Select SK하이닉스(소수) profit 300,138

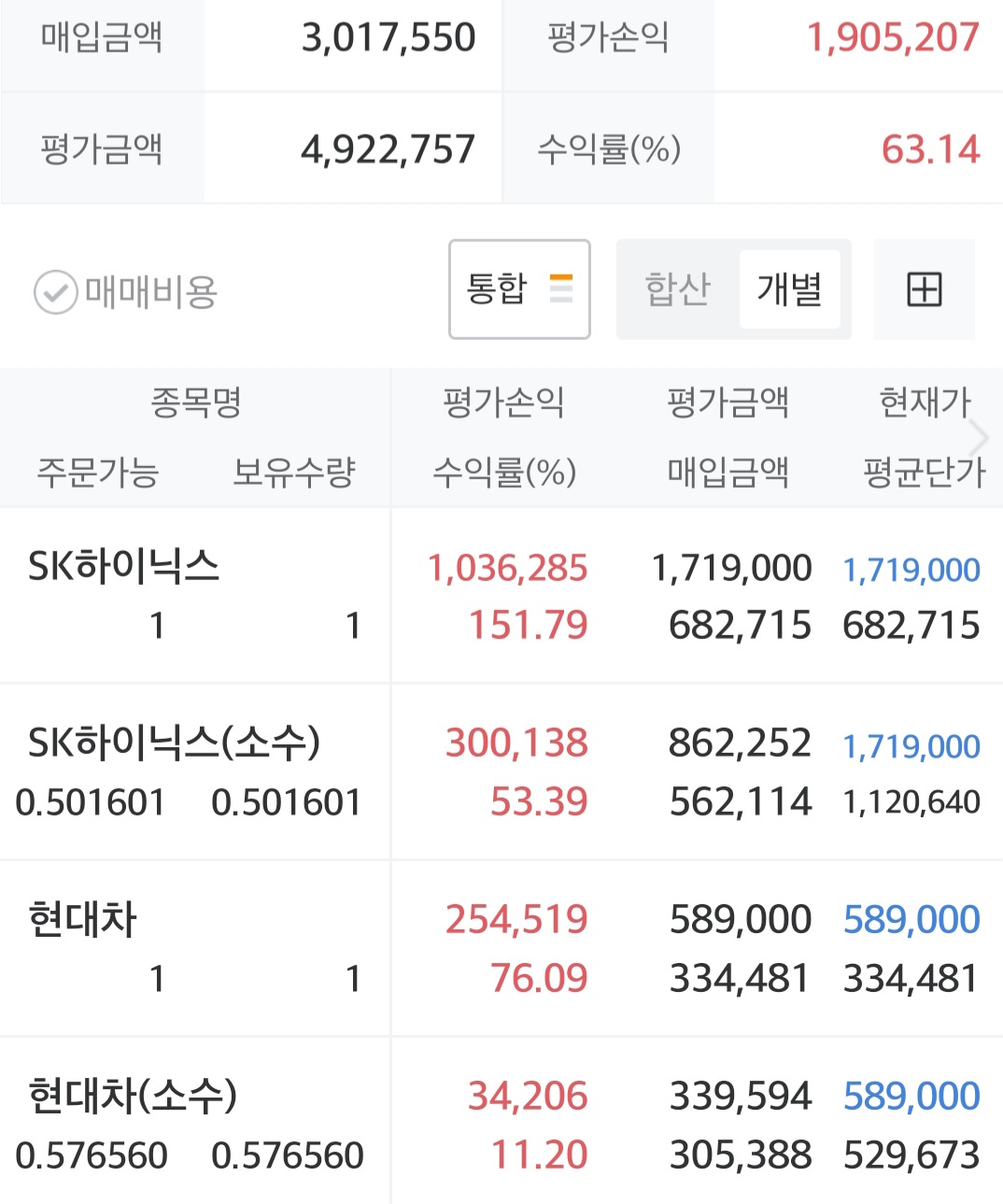(516, 744)
